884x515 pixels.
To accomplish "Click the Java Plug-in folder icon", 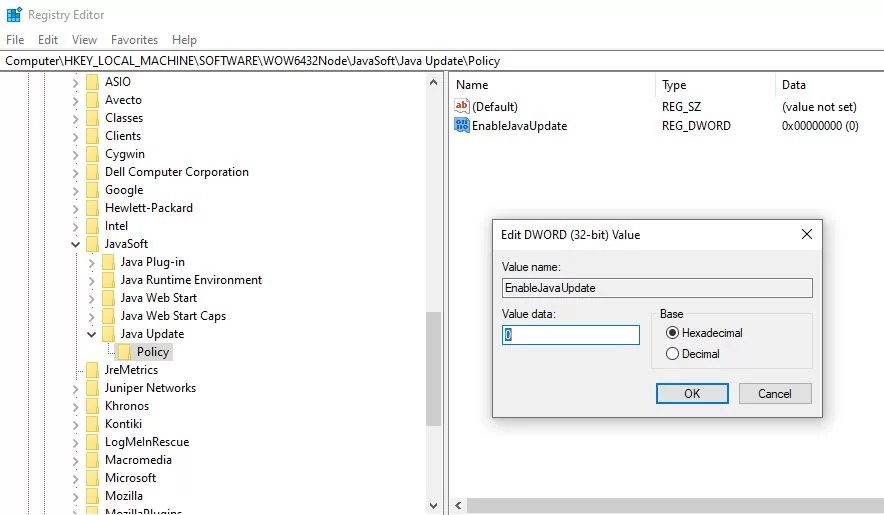I will tap(108, 262).
